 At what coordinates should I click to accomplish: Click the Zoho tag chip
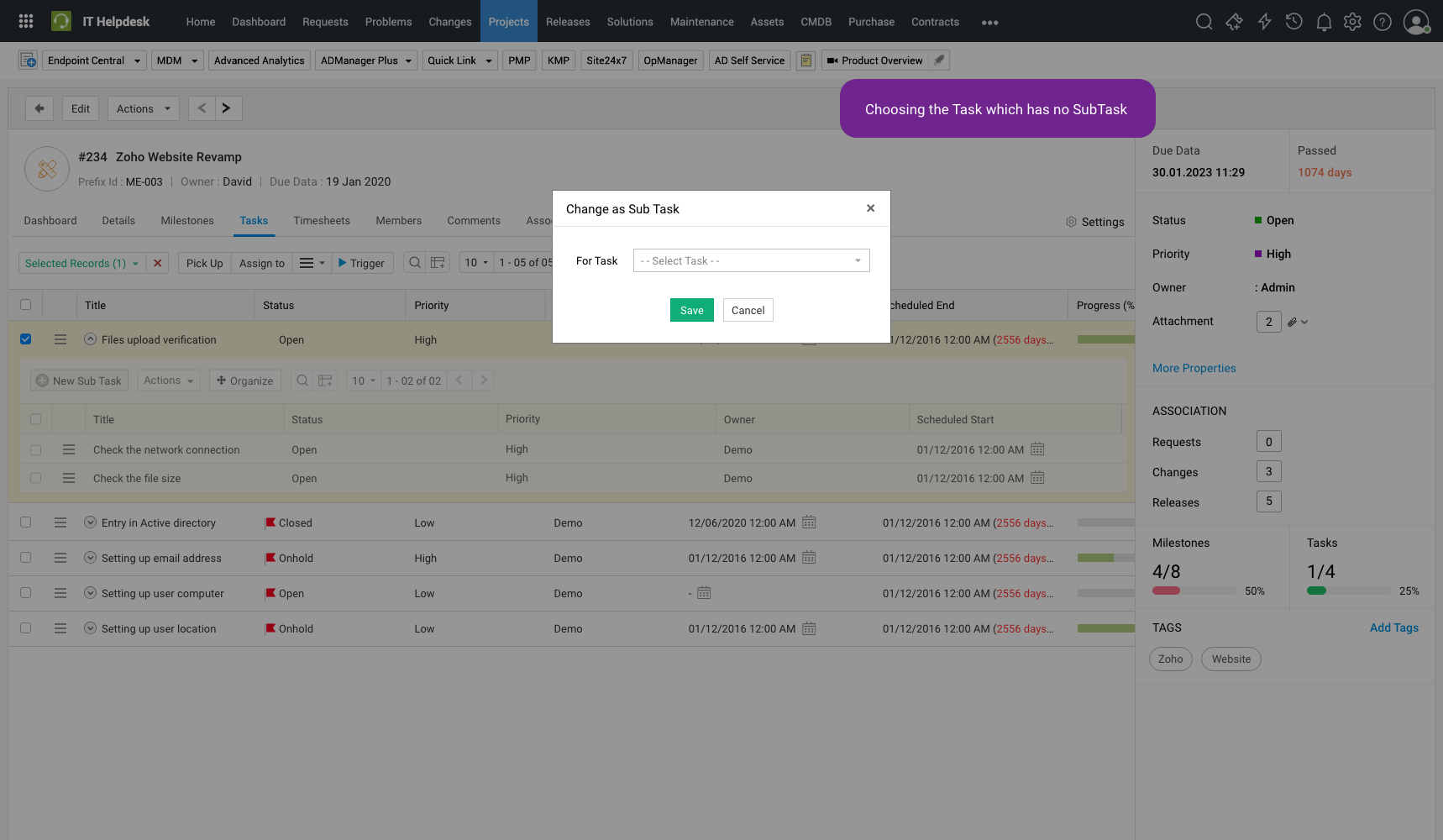(1171, 659)
